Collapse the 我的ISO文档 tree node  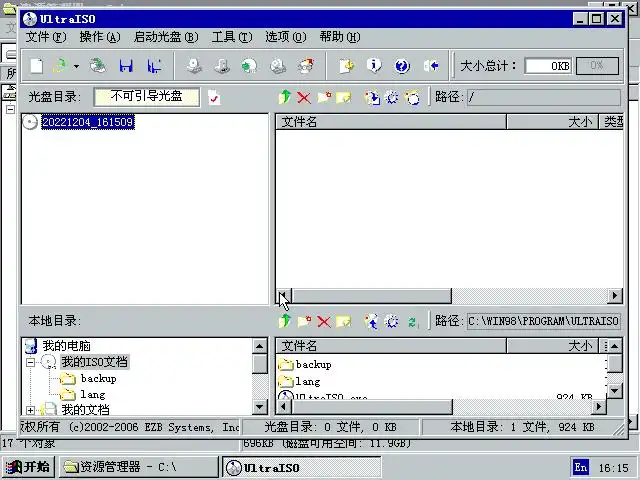point(30,362)
